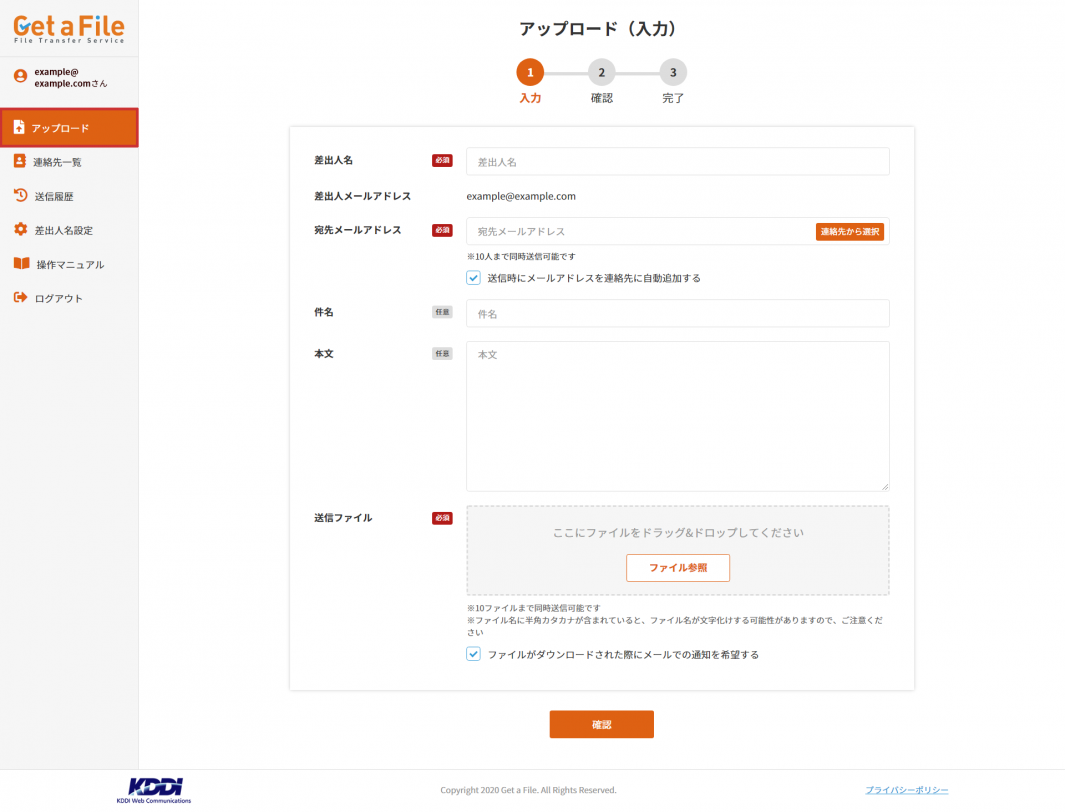The height and width of the screenshot is (812, 1065).
Task: Open 送信履歴 menu item
Action: tap(54, 197)
